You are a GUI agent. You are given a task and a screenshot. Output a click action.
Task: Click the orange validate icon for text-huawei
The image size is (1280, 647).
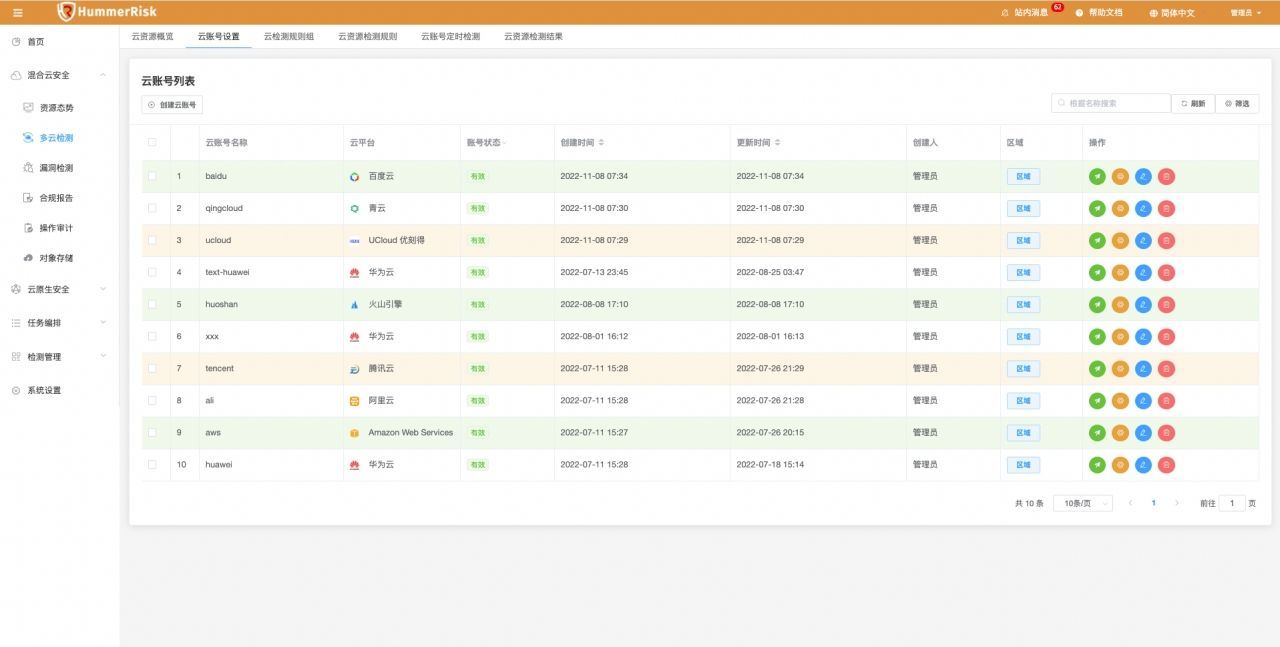(x=1120, y=273)
